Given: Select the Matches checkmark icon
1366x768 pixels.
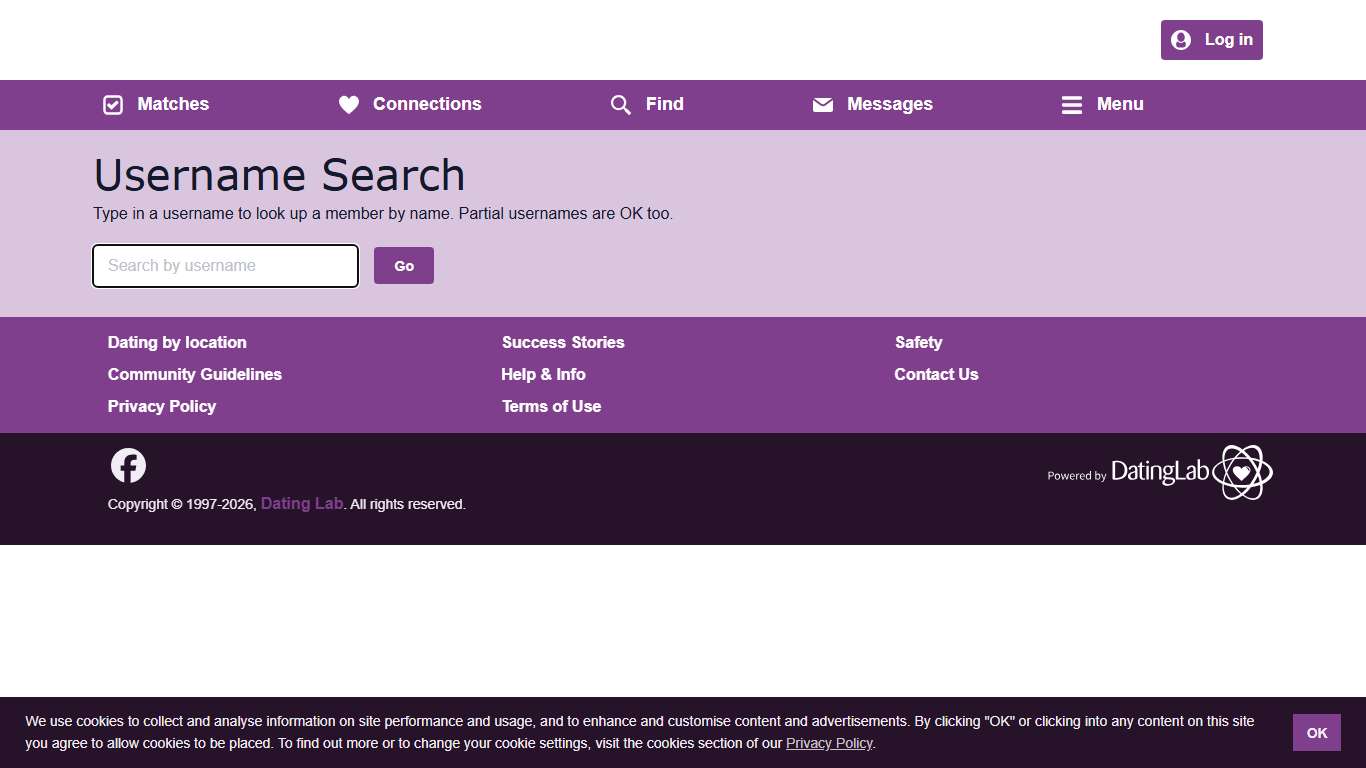Looking at the screenshot, I should [x=112, y=104].
